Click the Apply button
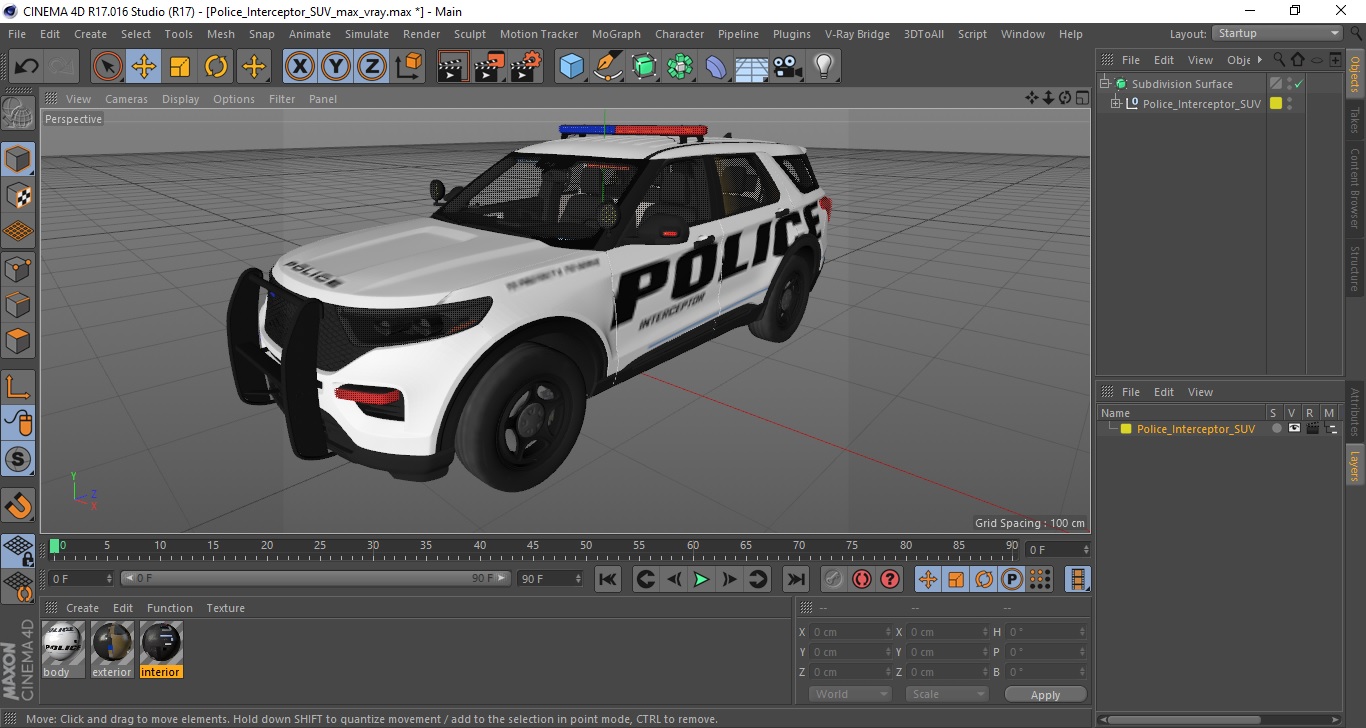This screenshot has height=728, width=1366. (1045, 695)
